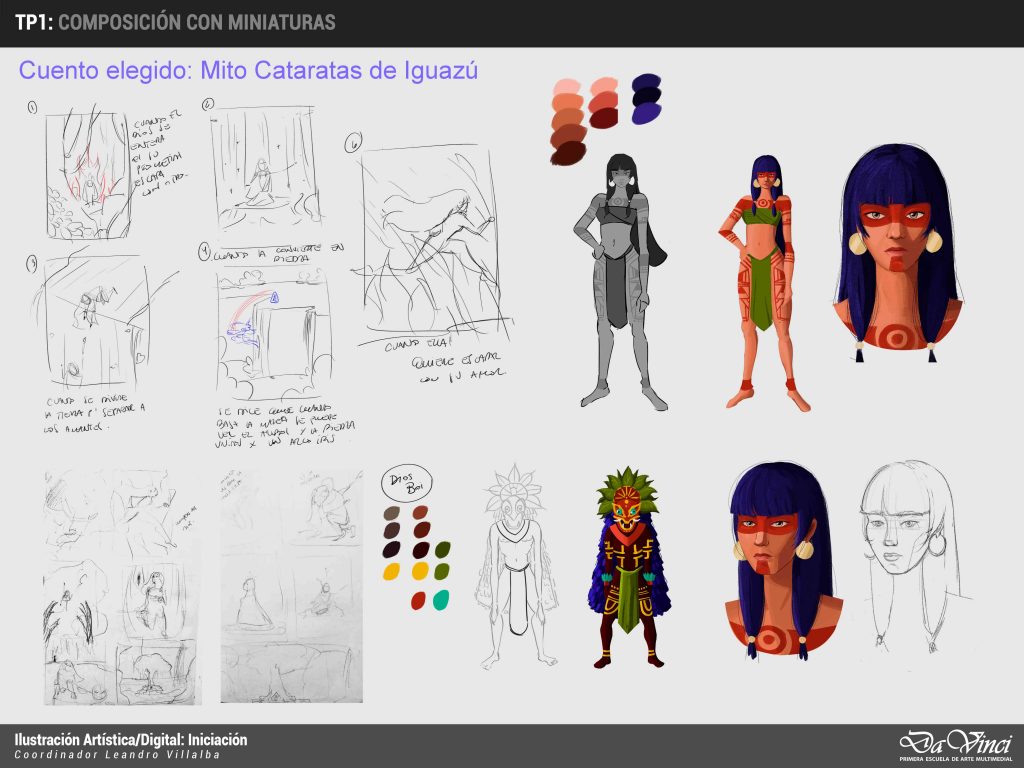The image size is (1024, 768).
Task: Pick the bright purple-blue hair swatch
Action: (x=645, y=115)
